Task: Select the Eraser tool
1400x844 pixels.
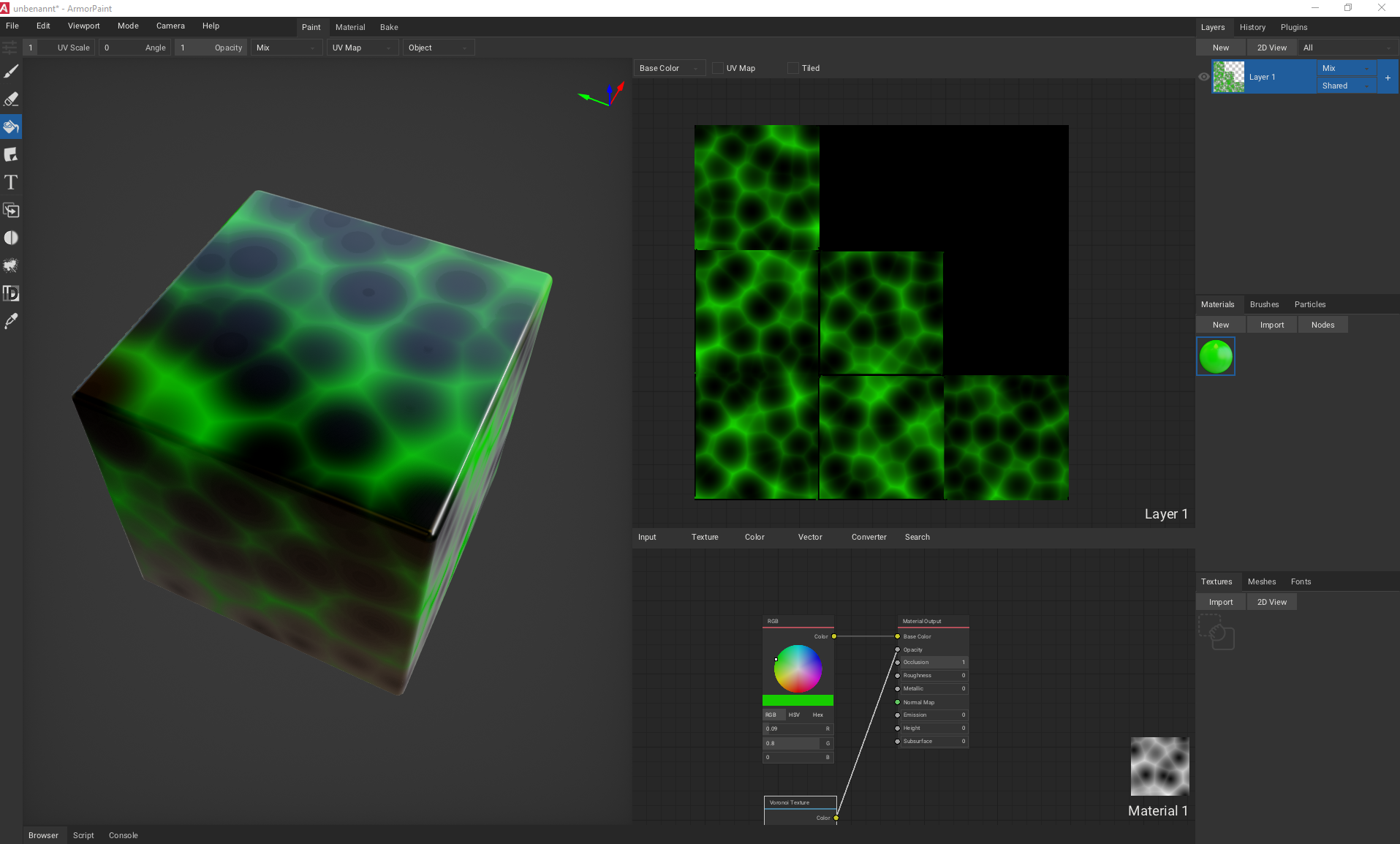Action: 11,99
